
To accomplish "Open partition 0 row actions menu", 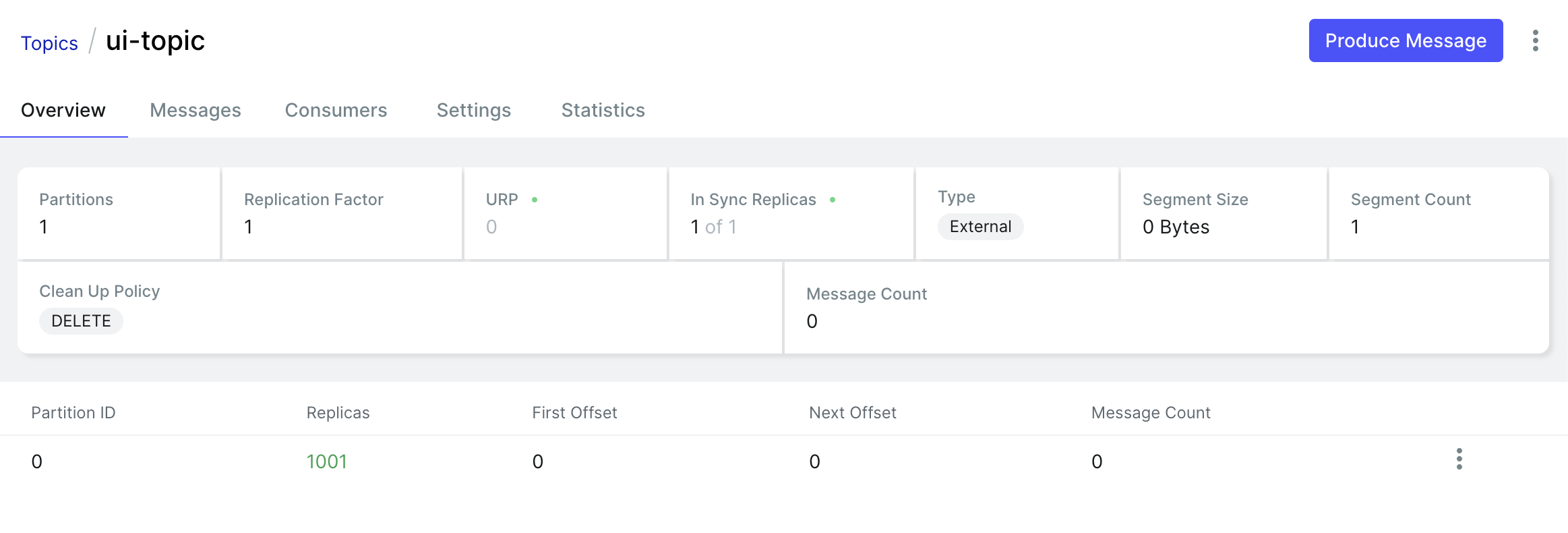I will [1459, 459].
